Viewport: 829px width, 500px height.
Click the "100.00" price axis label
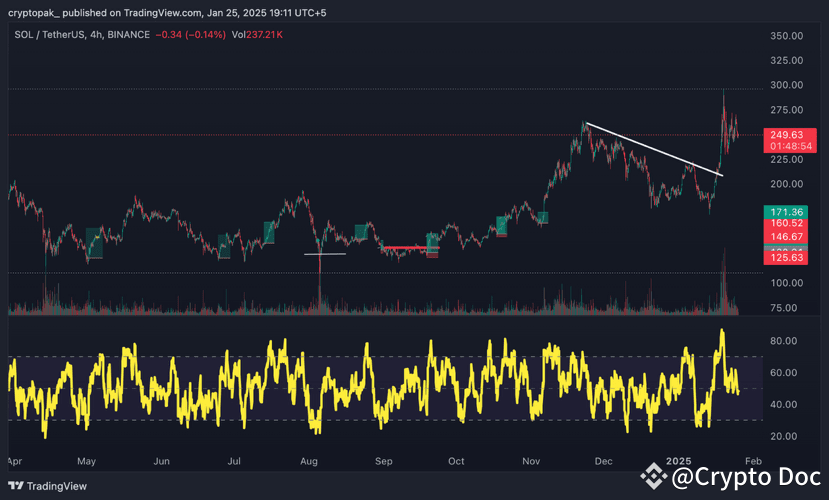click(787, 283)
